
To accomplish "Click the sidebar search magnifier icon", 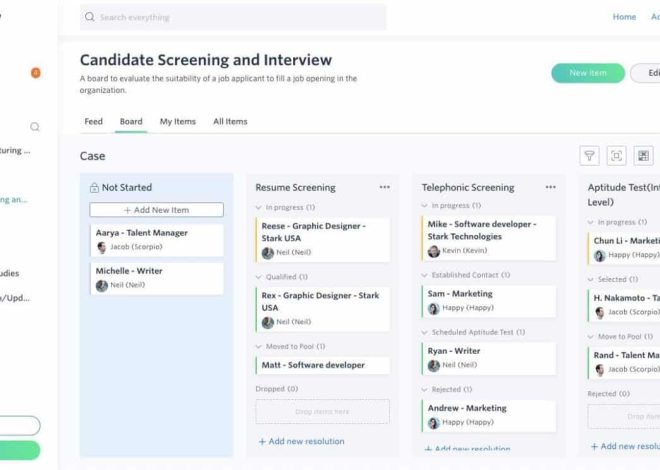I will (35, 127).
